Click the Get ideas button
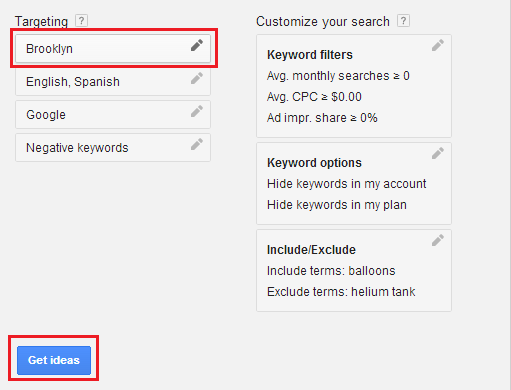 [54, 360]
